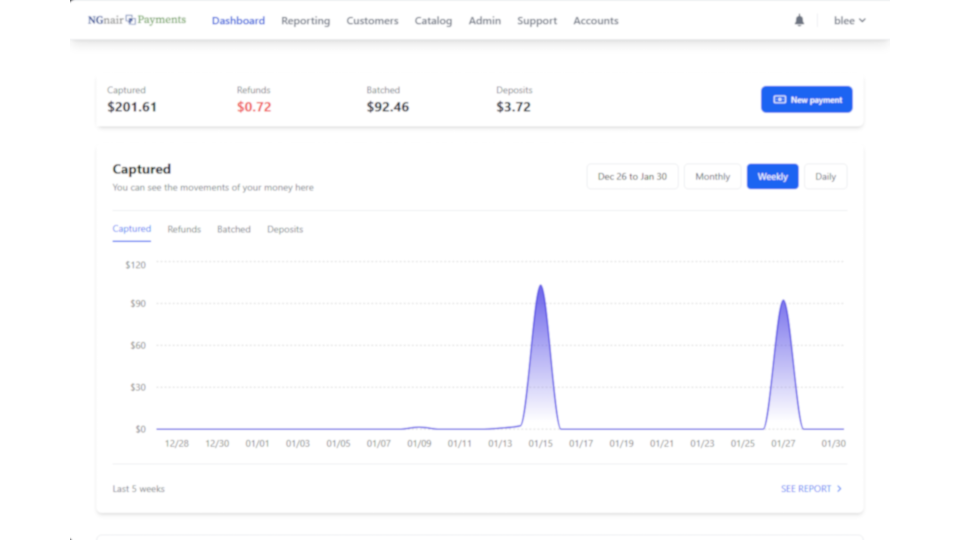Click the 01/30 x-axis date label

click(833, 443)
